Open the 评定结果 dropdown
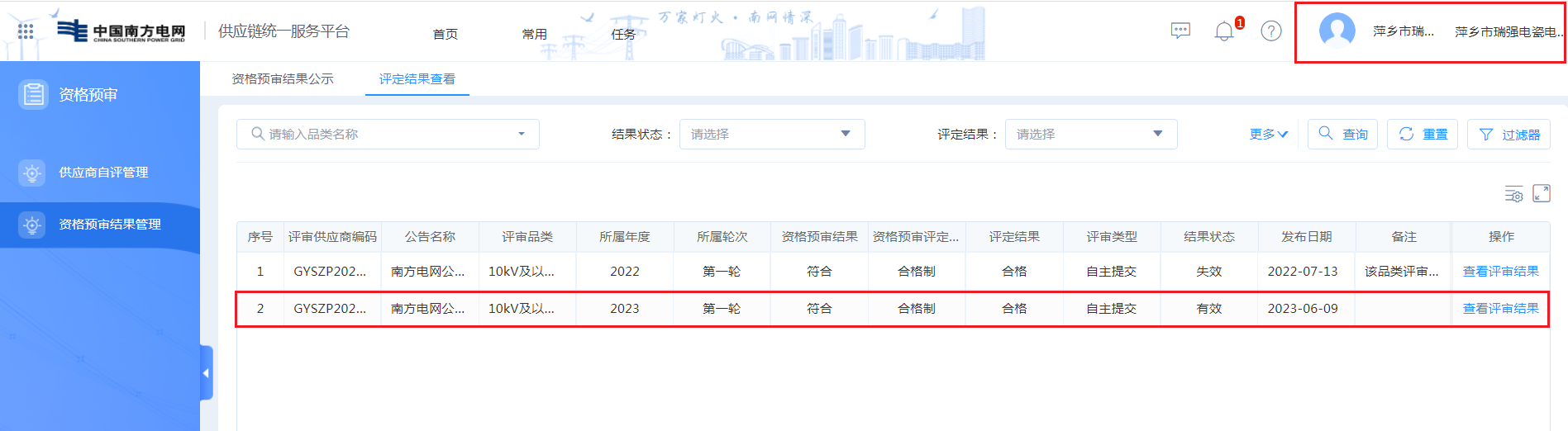The height and width of the screenshot is (431, 1568). (1090, 135)
